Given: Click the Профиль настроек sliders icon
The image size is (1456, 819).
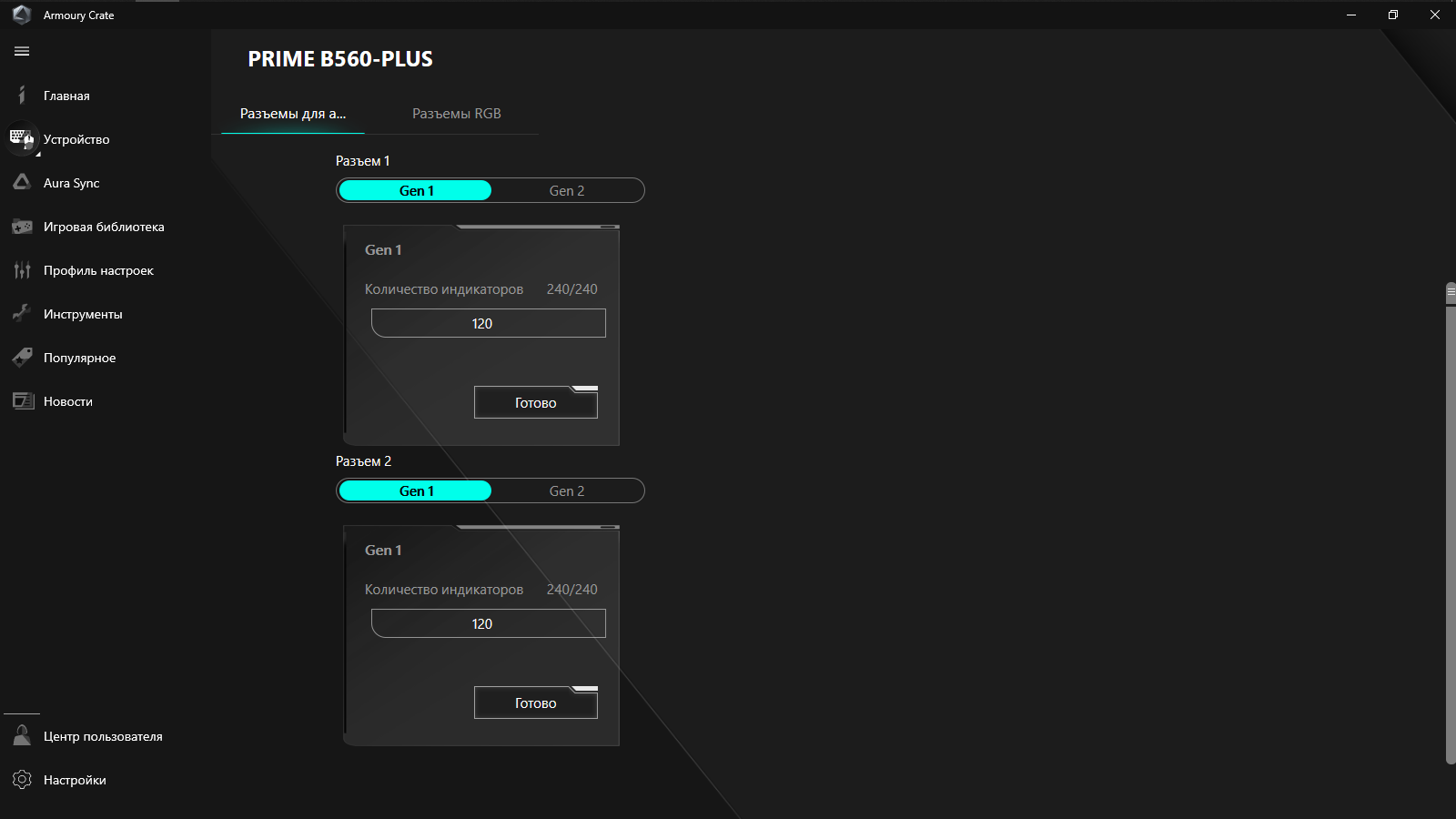Looking at the screenshot, I should tap(22, 270).
